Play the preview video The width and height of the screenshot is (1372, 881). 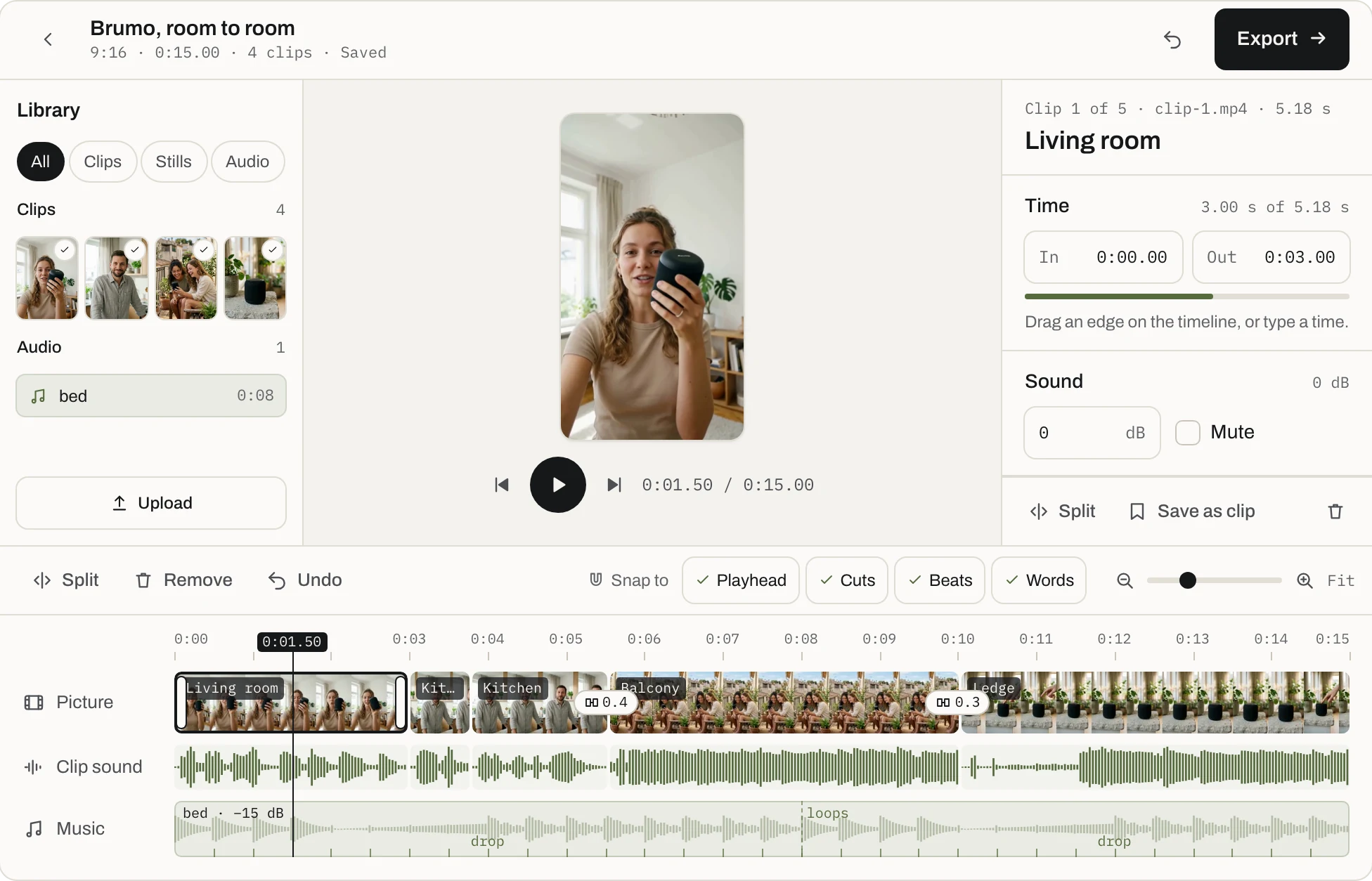pos(558,485)
